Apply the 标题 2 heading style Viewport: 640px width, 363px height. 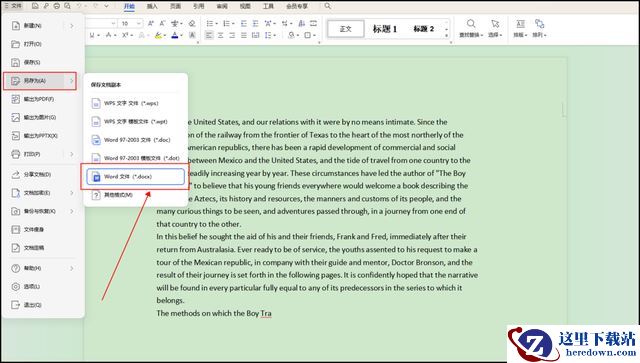[x=424, y=29]
